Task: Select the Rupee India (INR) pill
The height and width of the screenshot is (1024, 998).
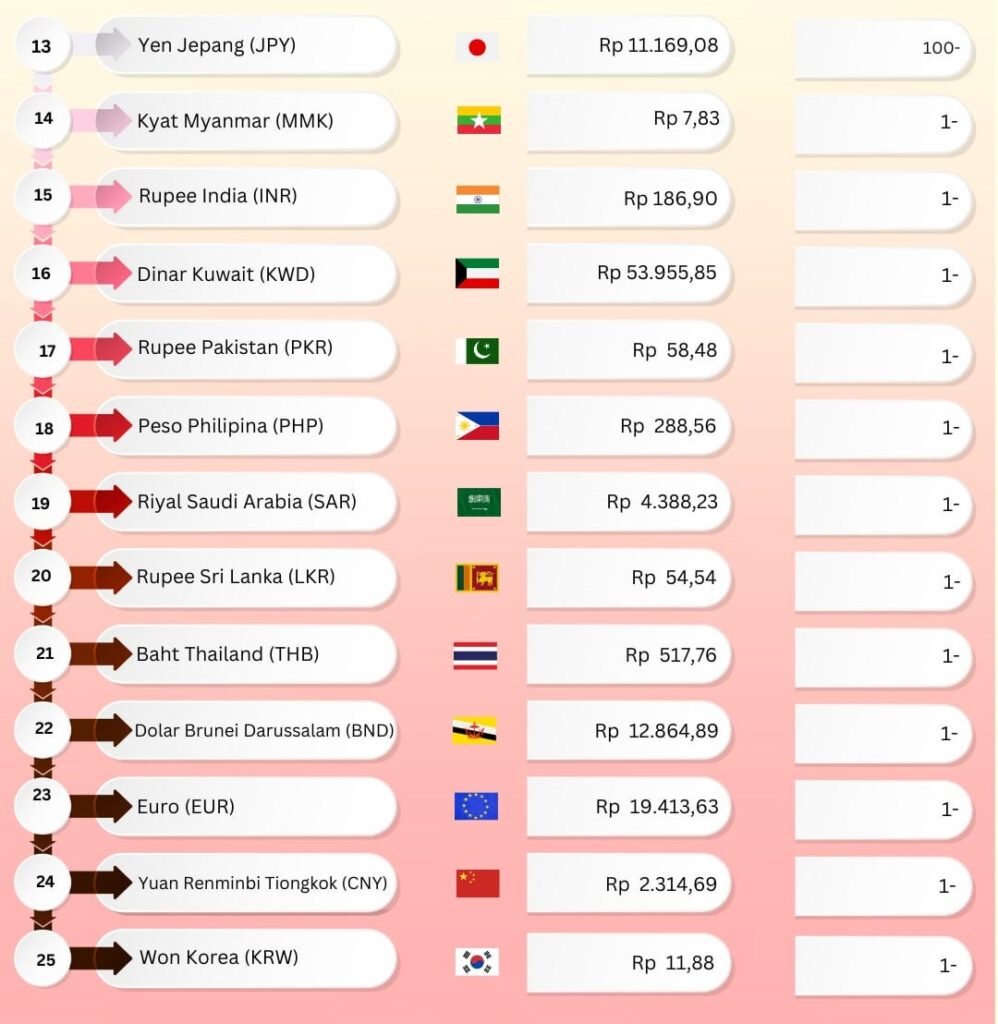Action: pos(245,196)
